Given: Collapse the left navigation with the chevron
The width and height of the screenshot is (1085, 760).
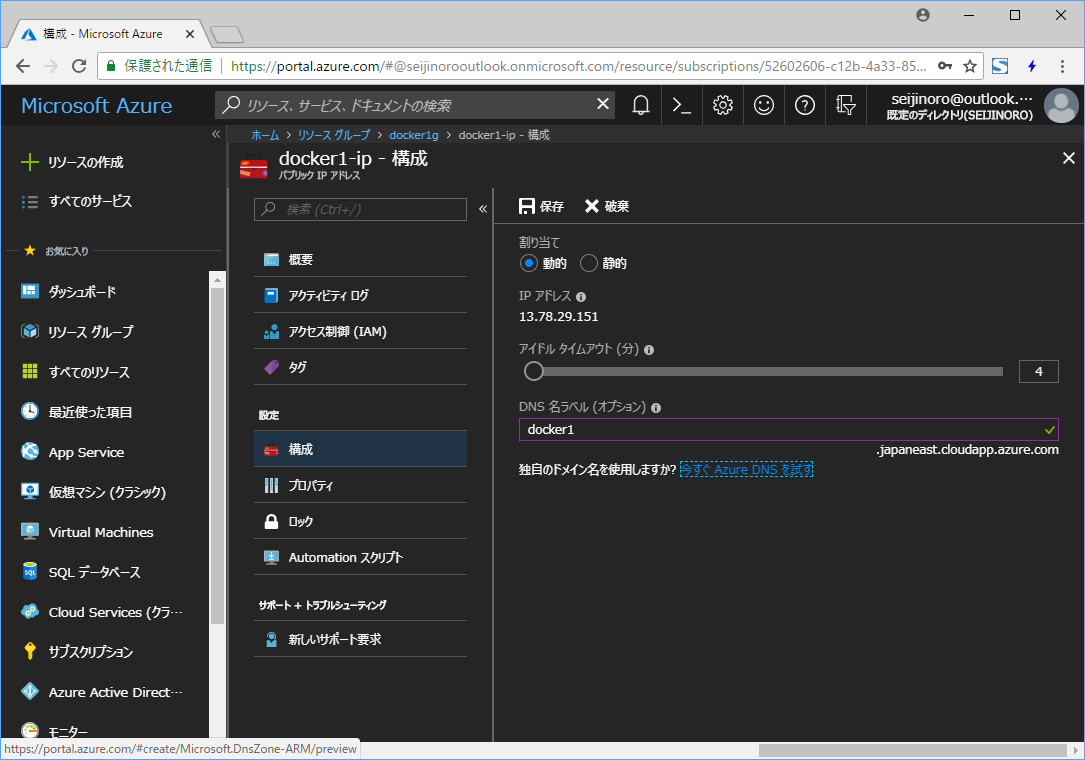Looking at the screenshot, I should [216, 133].
